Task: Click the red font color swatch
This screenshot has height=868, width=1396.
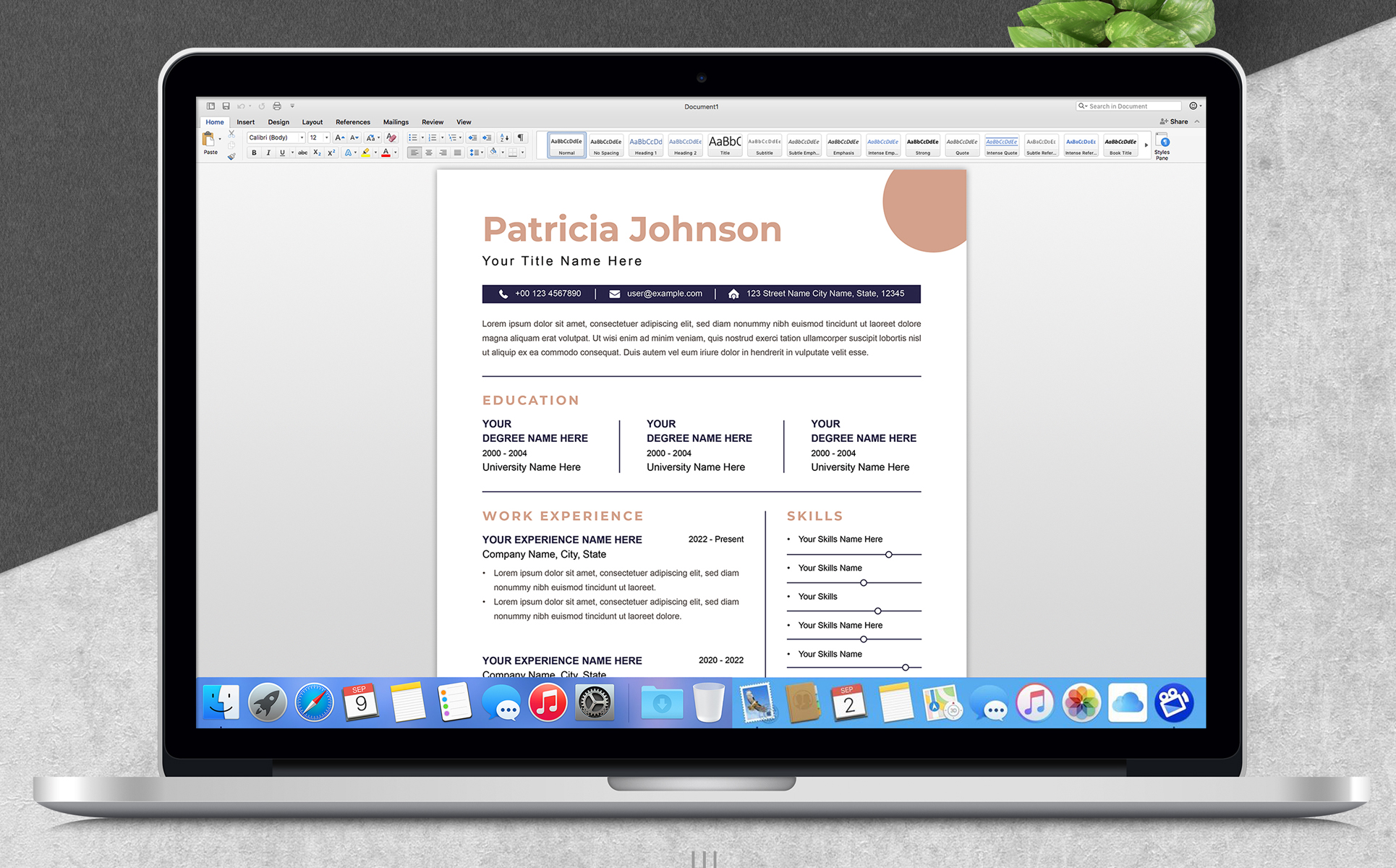Action: click(x=386, y=153)
